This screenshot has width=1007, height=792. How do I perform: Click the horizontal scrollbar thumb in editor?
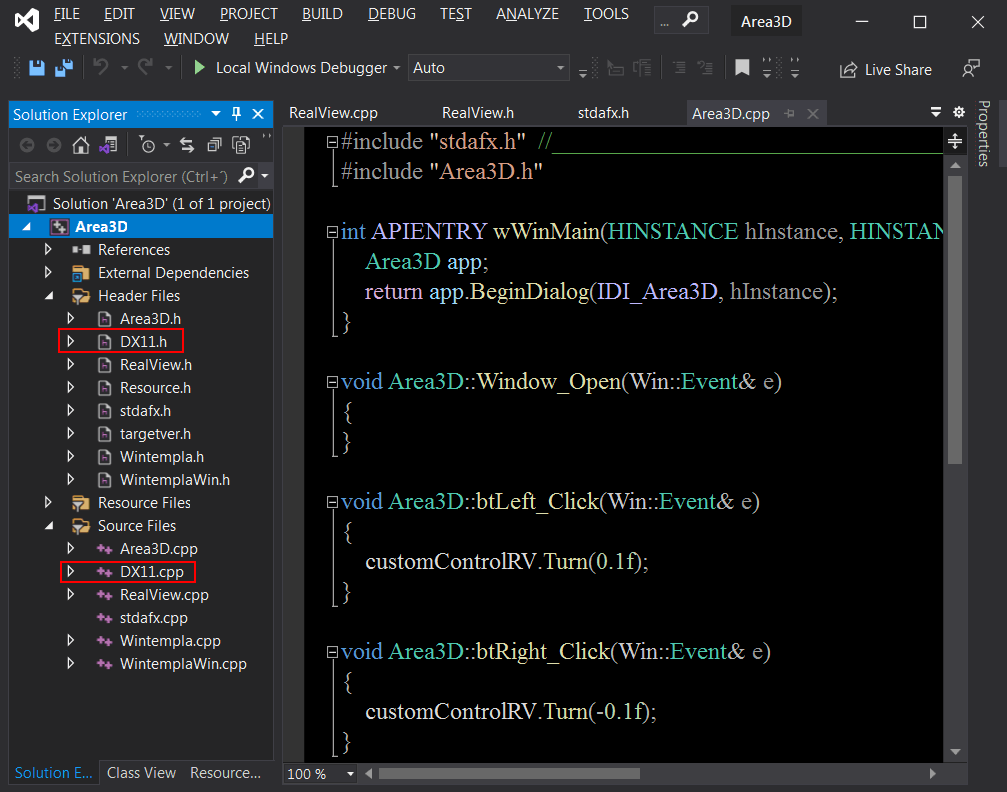pyautogui.click(x=509, y=773)
